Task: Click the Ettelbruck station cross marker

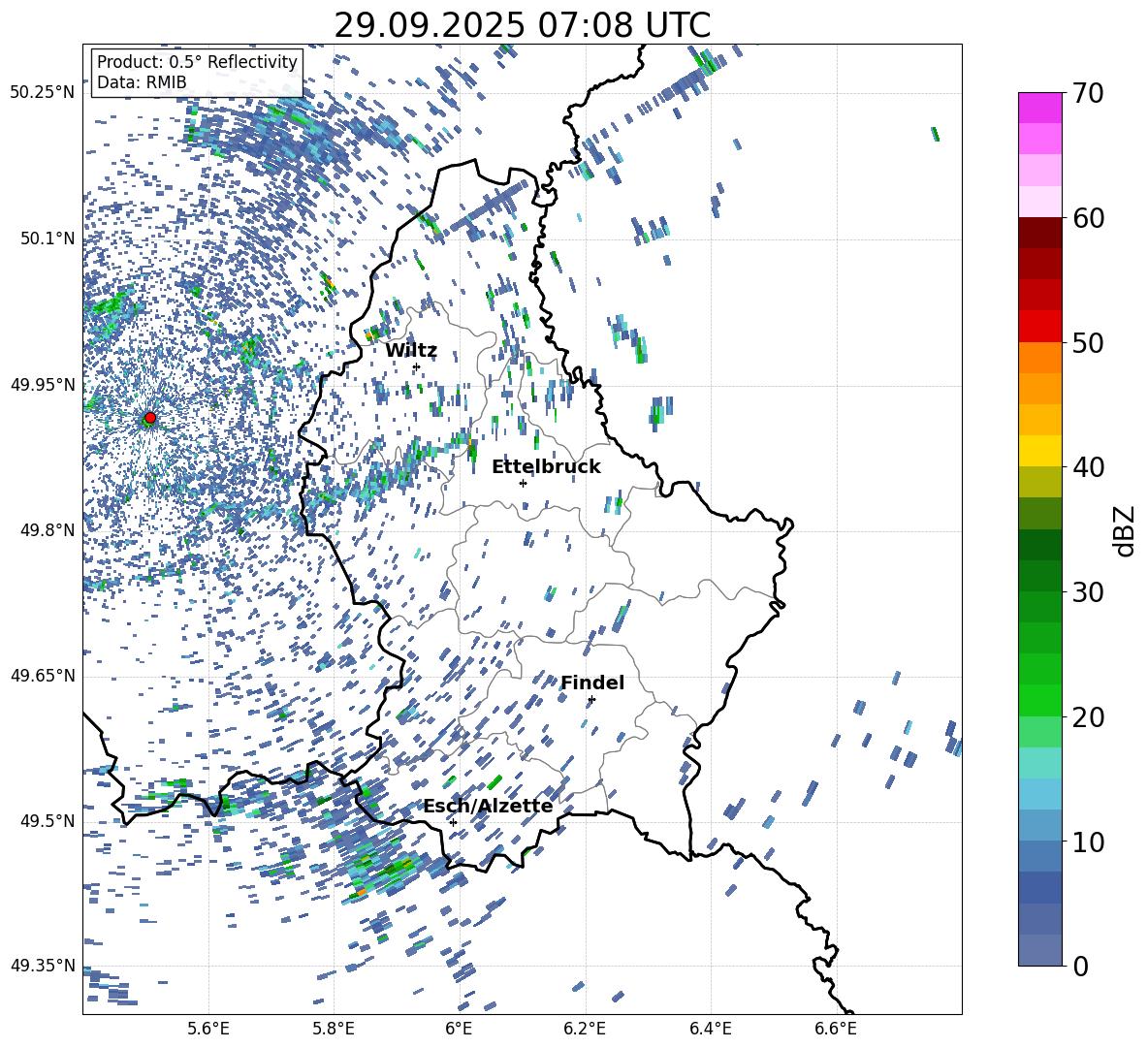Action: pos(523,483)
